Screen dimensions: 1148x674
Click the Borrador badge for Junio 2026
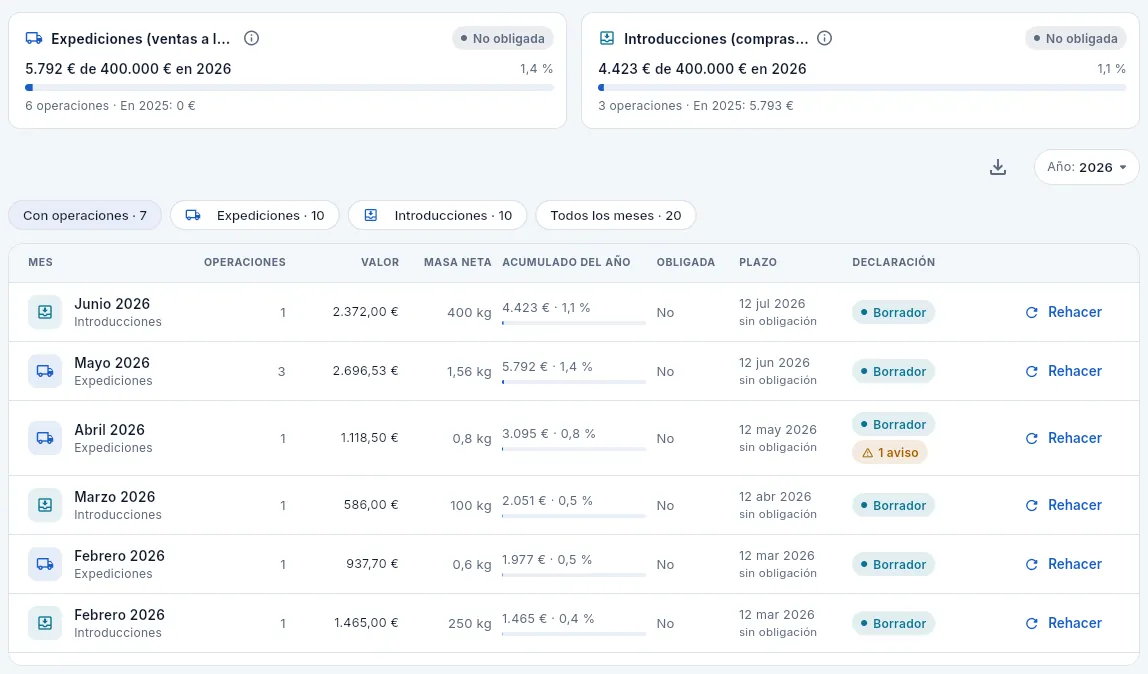coord(893,312)
